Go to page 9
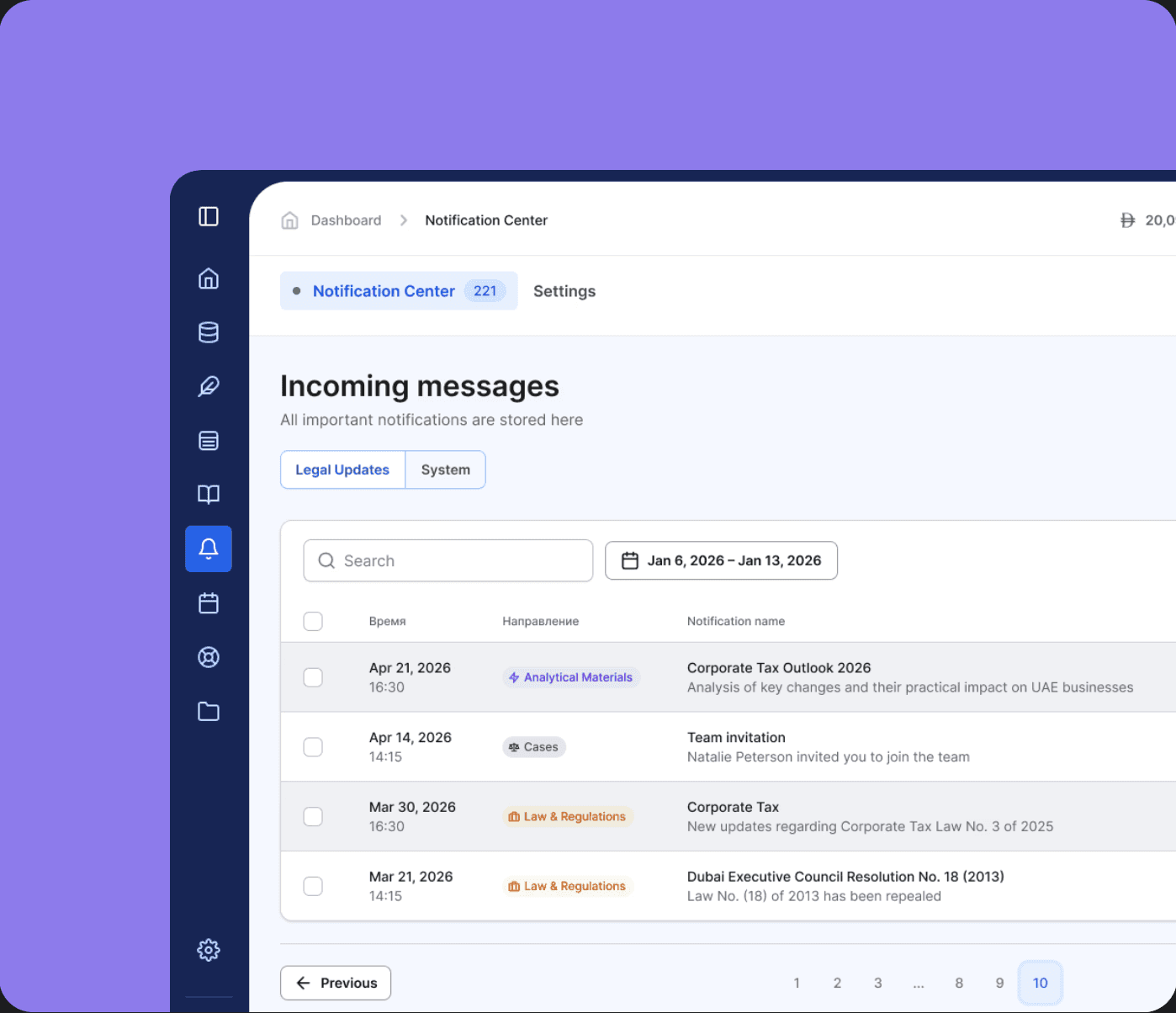This screenshot has height=1013, width=1176. 999,983
